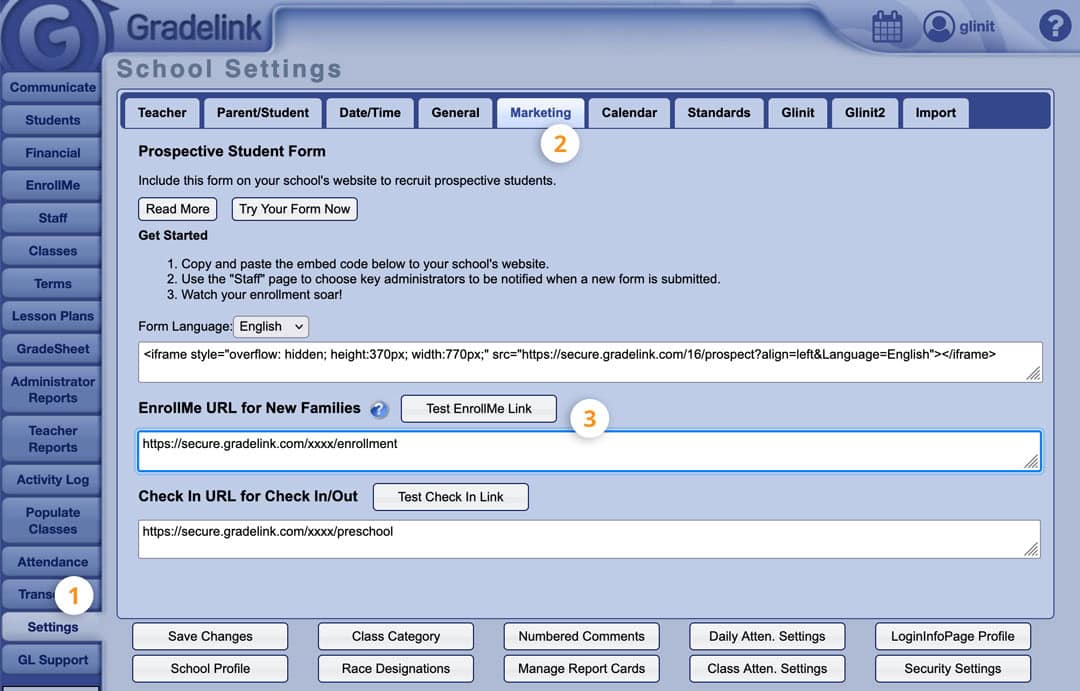1080x691 pixels.
Task: Click the EnrollMe URL text field
Action: click(x=590, y=451)
